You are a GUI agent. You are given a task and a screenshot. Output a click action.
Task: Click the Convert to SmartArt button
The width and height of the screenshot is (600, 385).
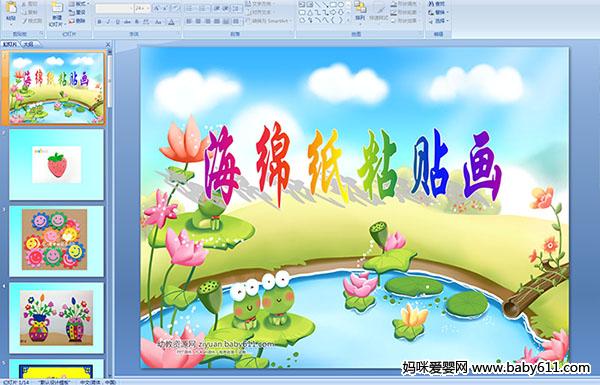click(269, 21)
